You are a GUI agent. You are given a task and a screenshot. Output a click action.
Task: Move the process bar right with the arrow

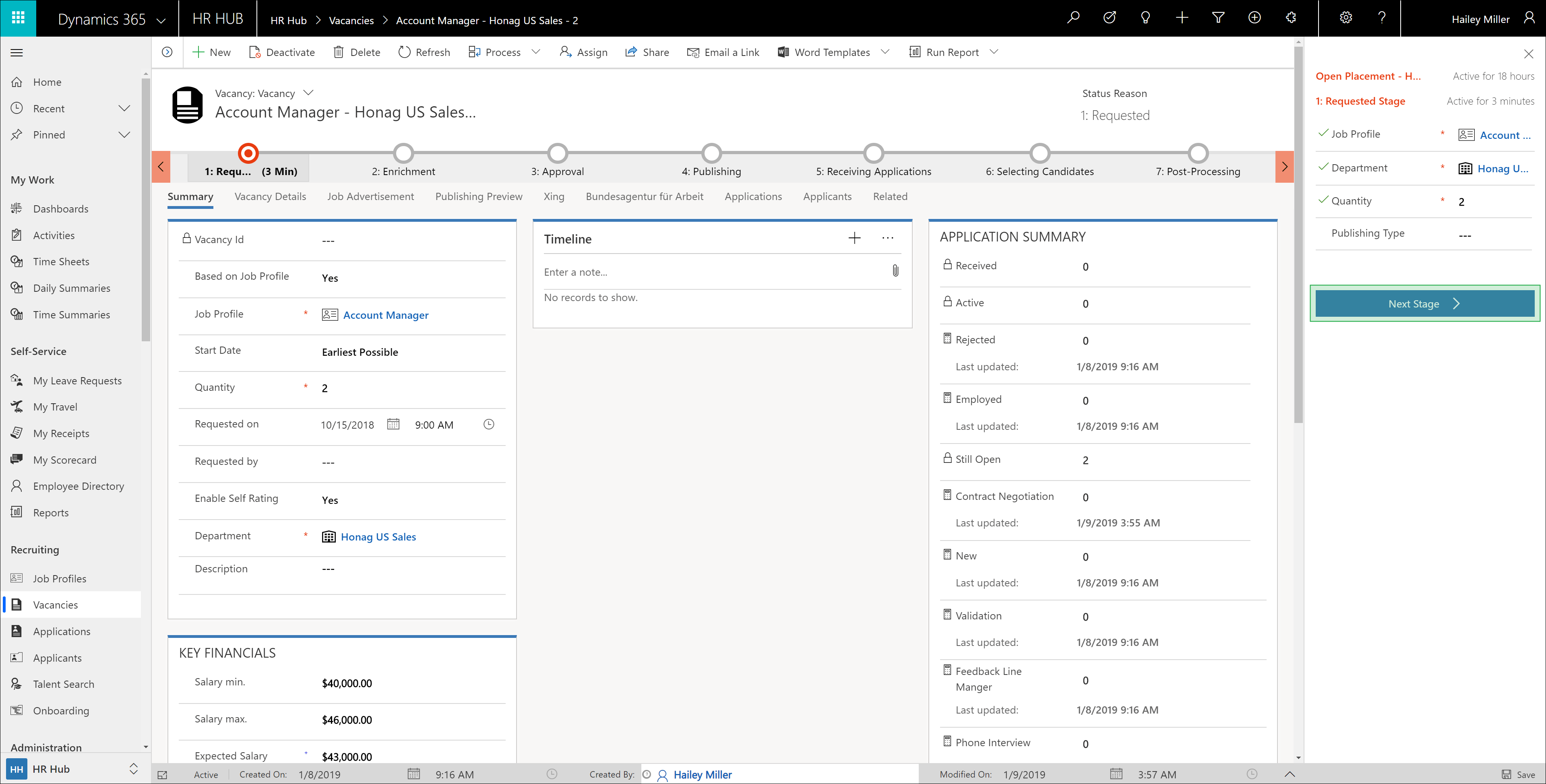point(1284,167)
